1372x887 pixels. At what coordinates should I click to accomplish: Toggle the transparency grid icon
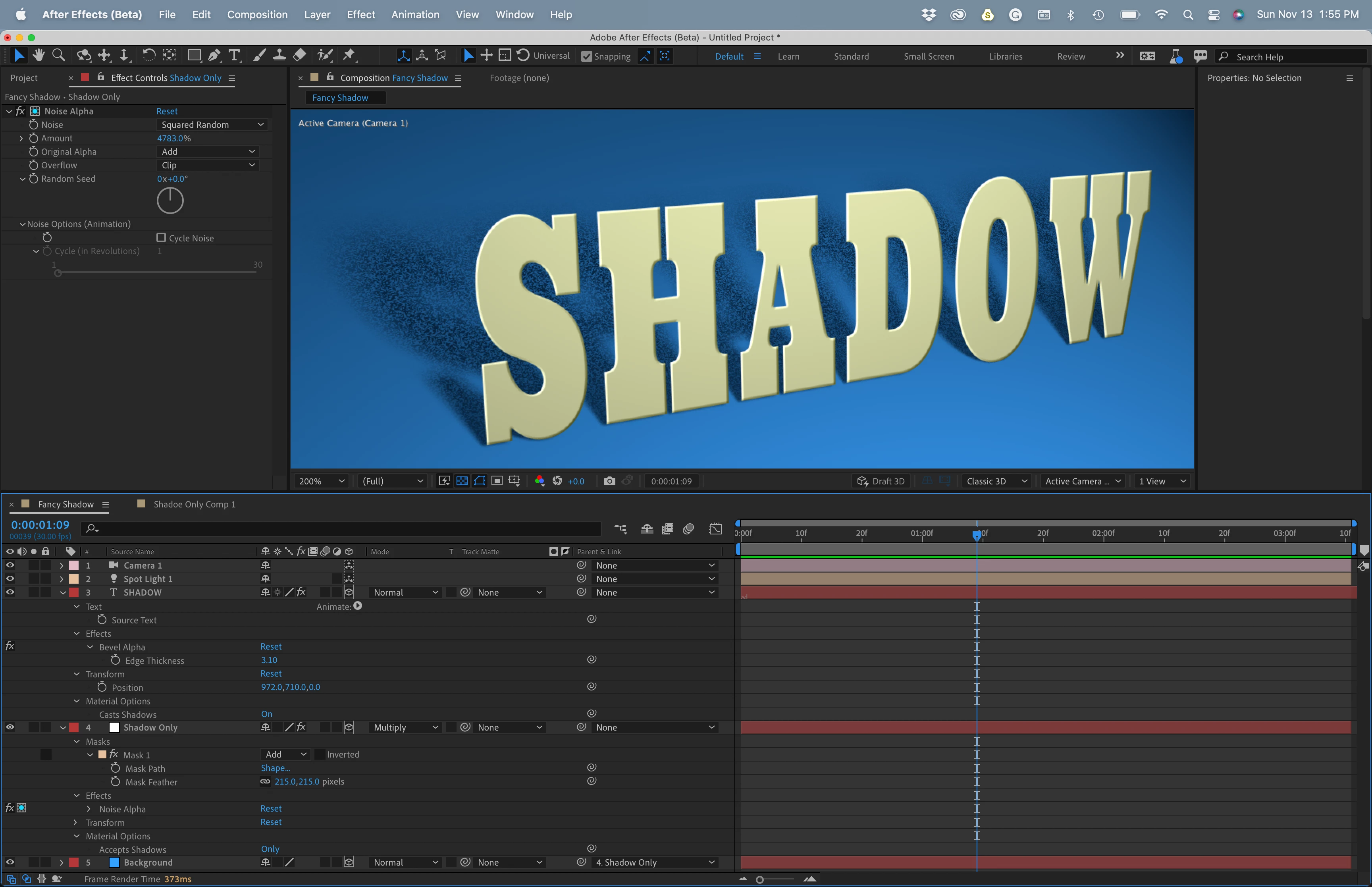pos(462,481)
